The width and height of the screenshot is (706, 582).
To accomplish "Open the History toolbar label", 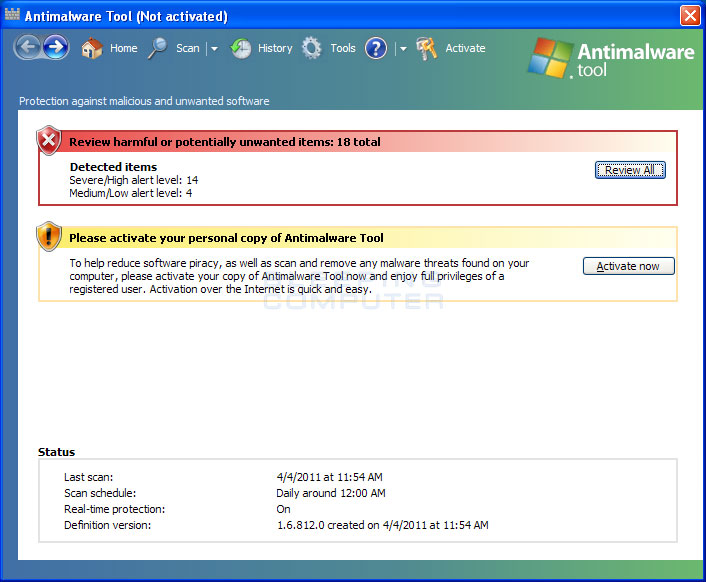I will click(x=275, y=48).
